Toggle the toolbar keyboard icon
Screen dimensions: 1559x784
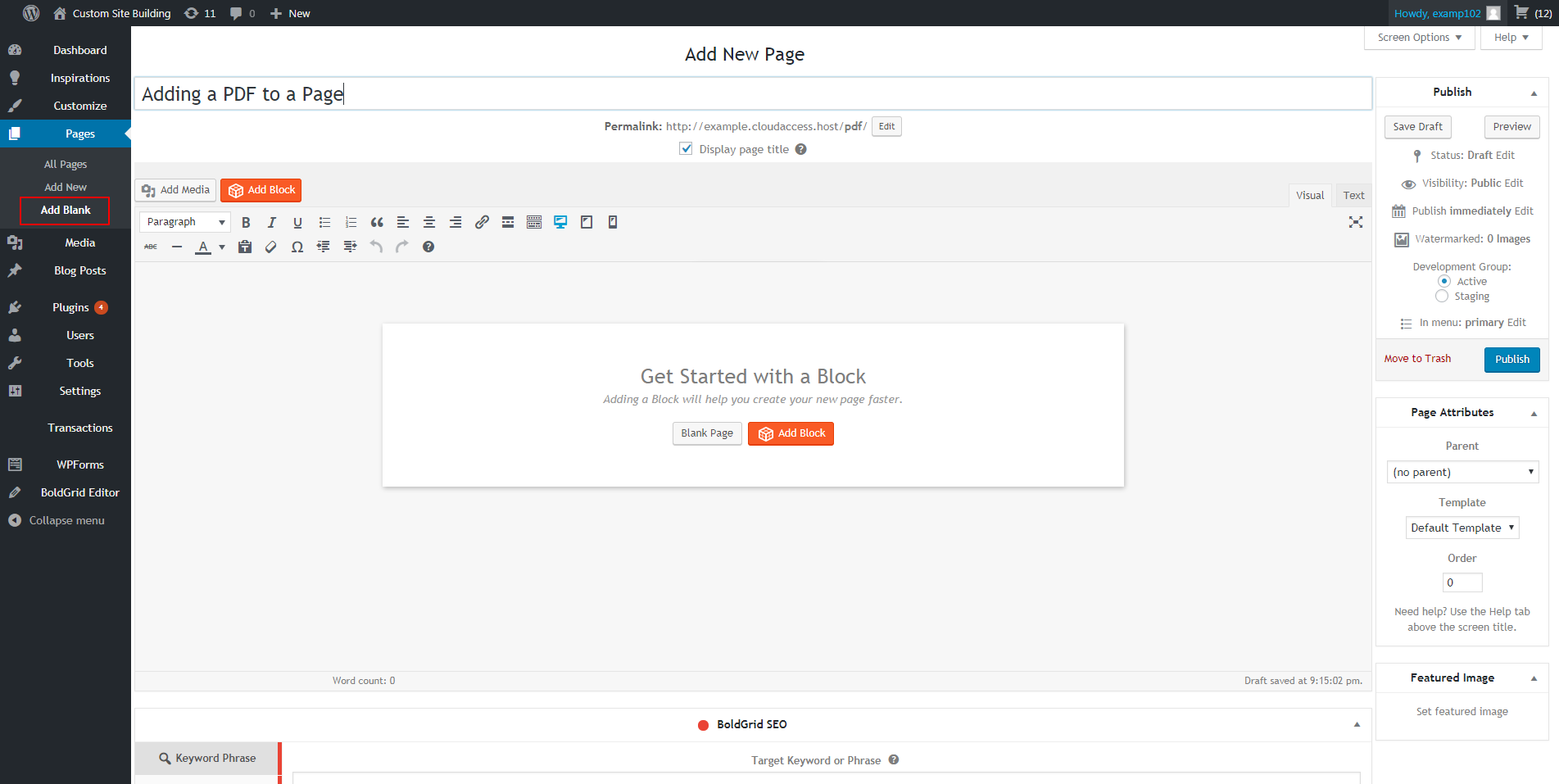tap(534, 222)
